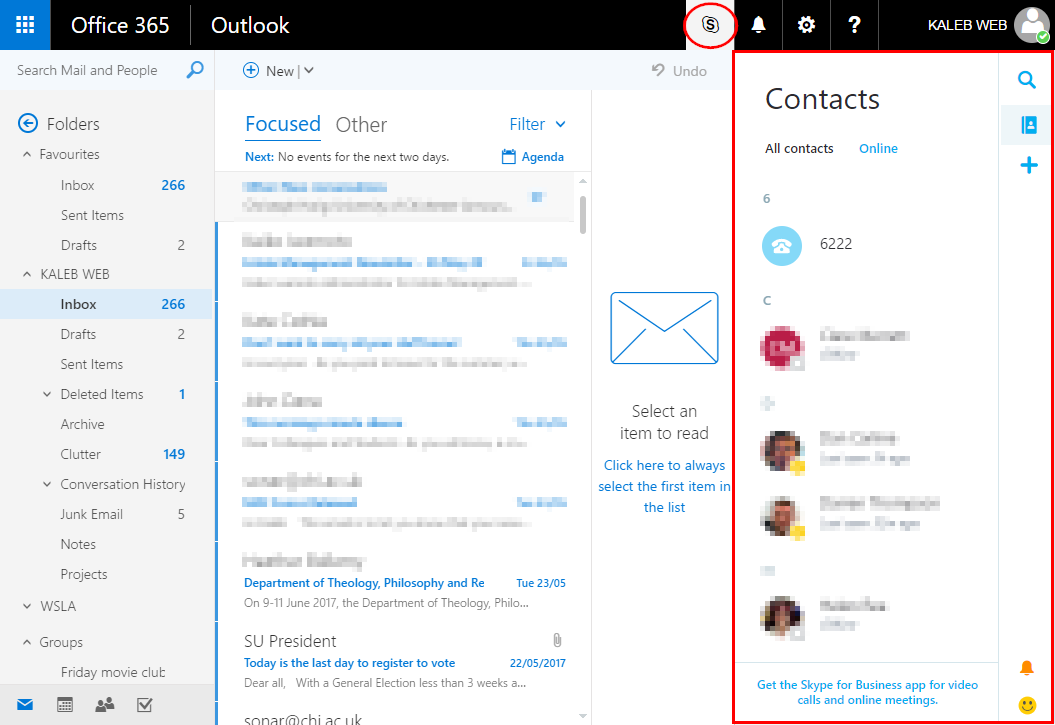Screen dimensions: 1055x725
Task: Open Today is the last day email
Action: click(x=403, y=662)
